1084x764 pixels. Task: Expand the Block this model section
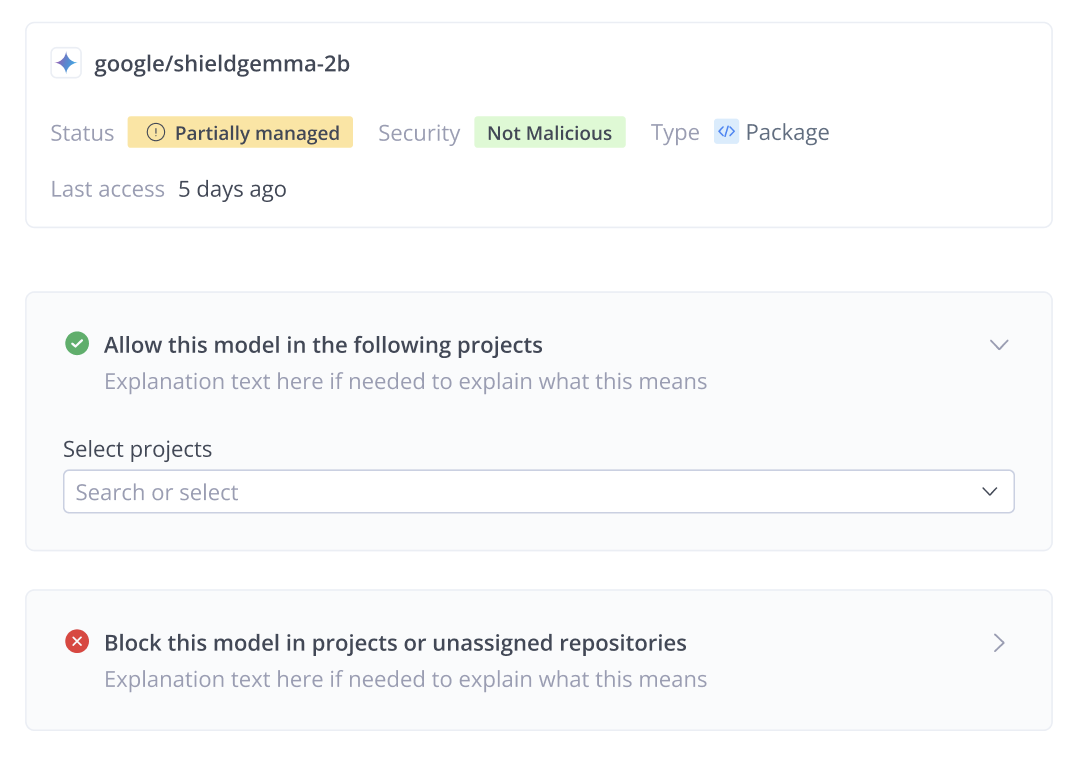[x=999, y=643]
